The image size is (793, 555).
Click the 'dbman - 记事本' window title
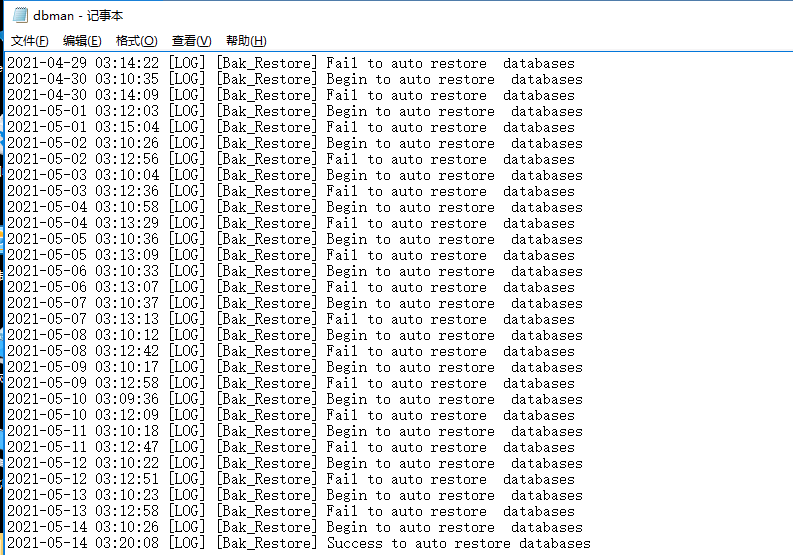point(78,16)
